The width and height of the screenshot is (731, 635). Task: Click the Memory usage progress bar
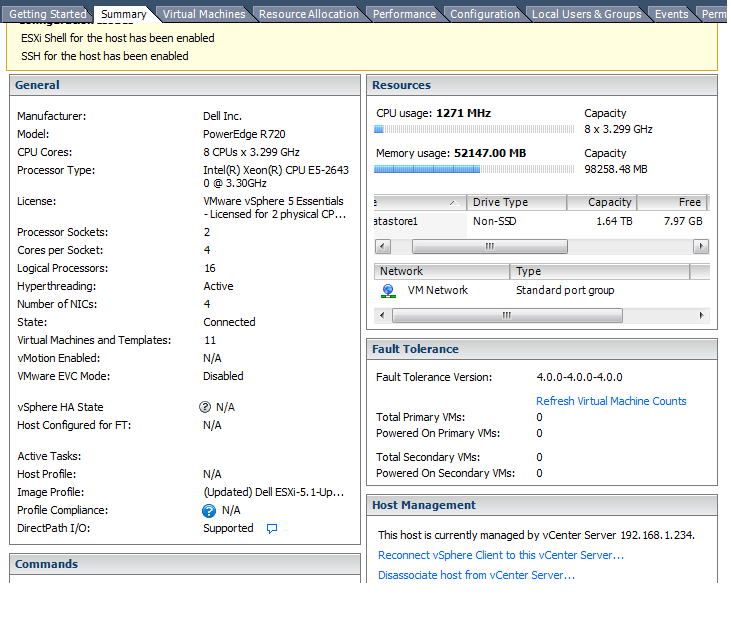(x=474, y=169)
